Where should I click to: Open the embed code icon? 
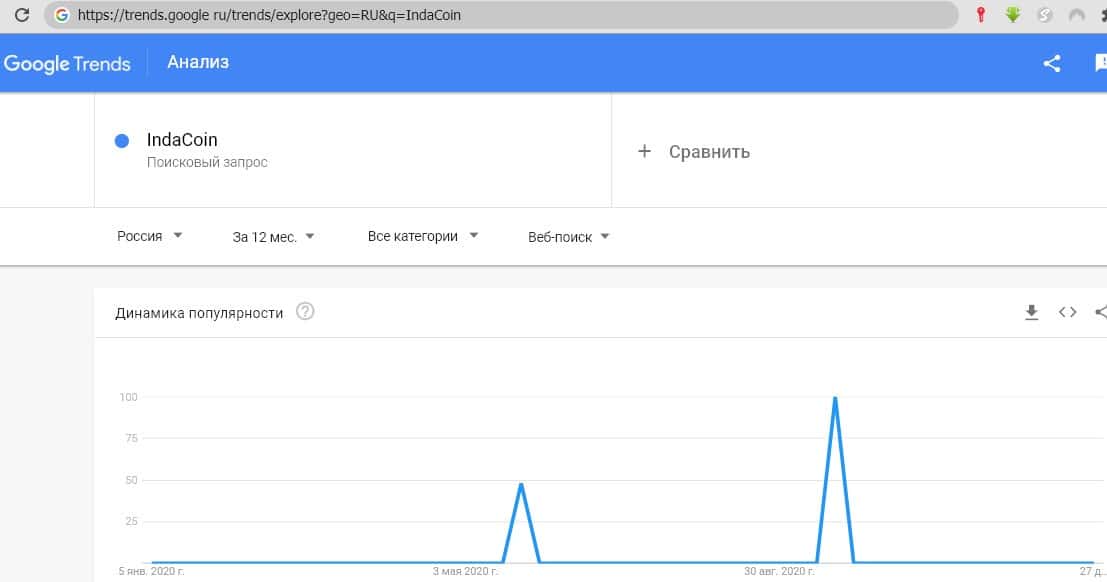click(1067, 311)
